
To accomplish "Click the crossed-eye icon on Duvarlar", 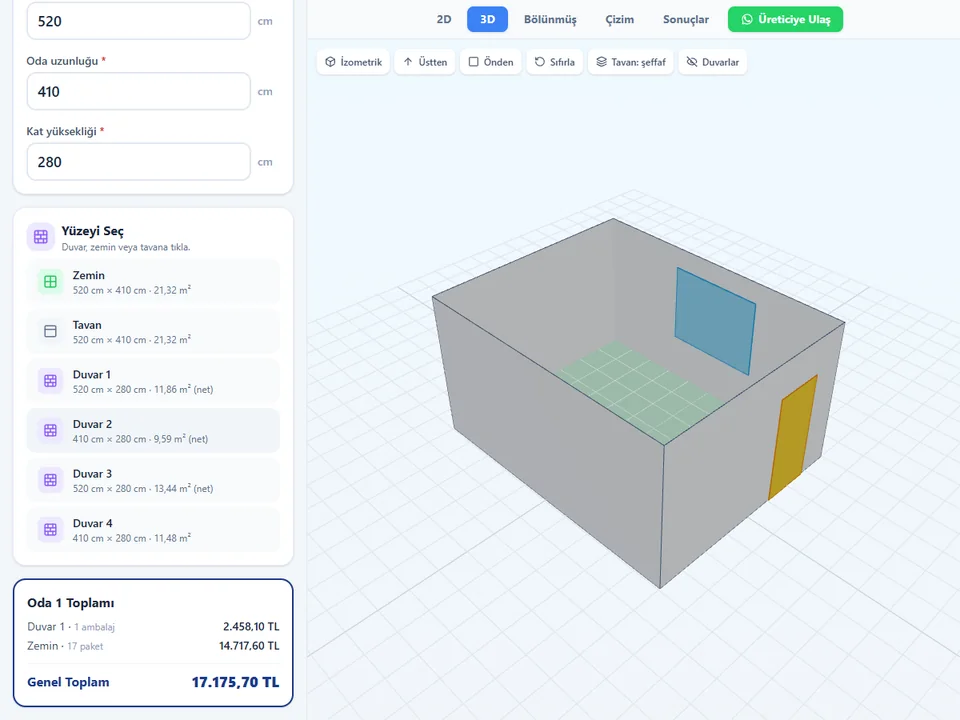I will pos(692,62).
